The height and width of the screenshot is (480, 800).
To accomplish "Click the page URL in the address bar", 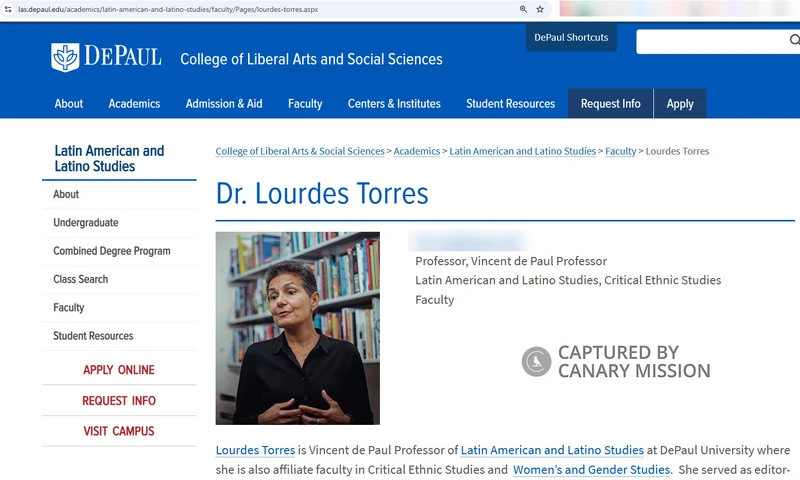I will tap(168, 9).
